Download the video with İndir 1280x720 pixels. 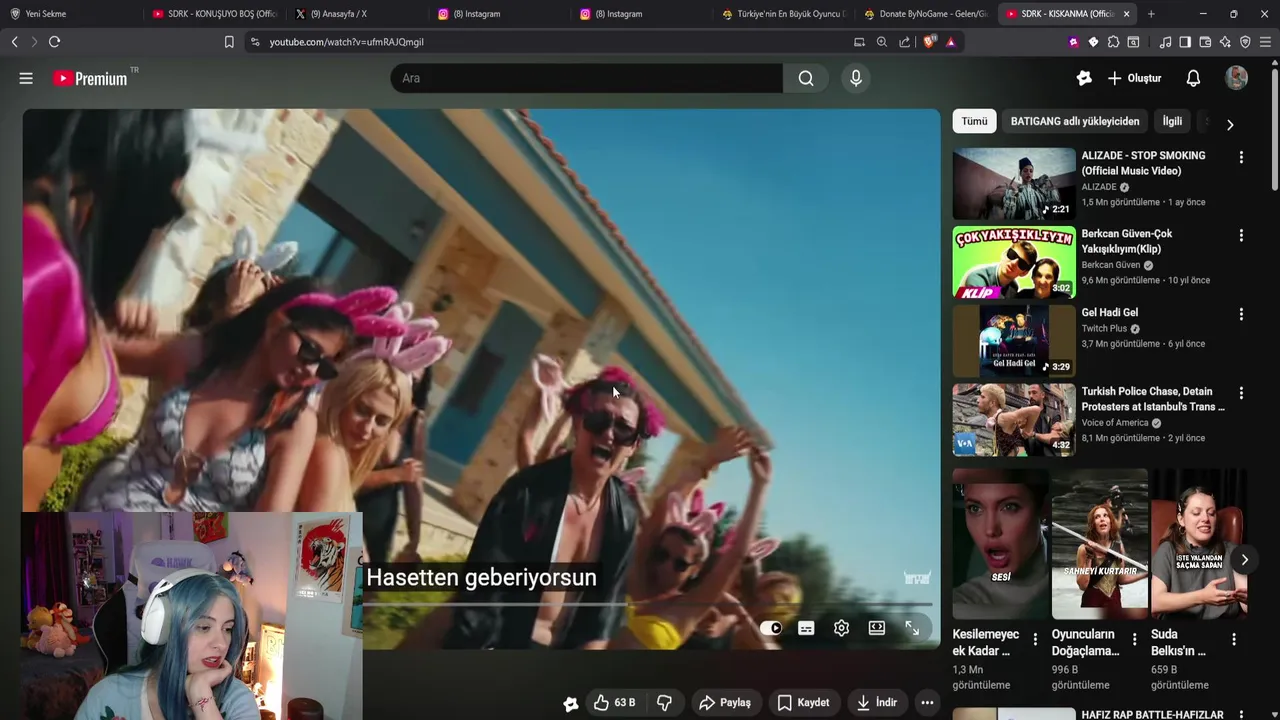pos(877,703)
